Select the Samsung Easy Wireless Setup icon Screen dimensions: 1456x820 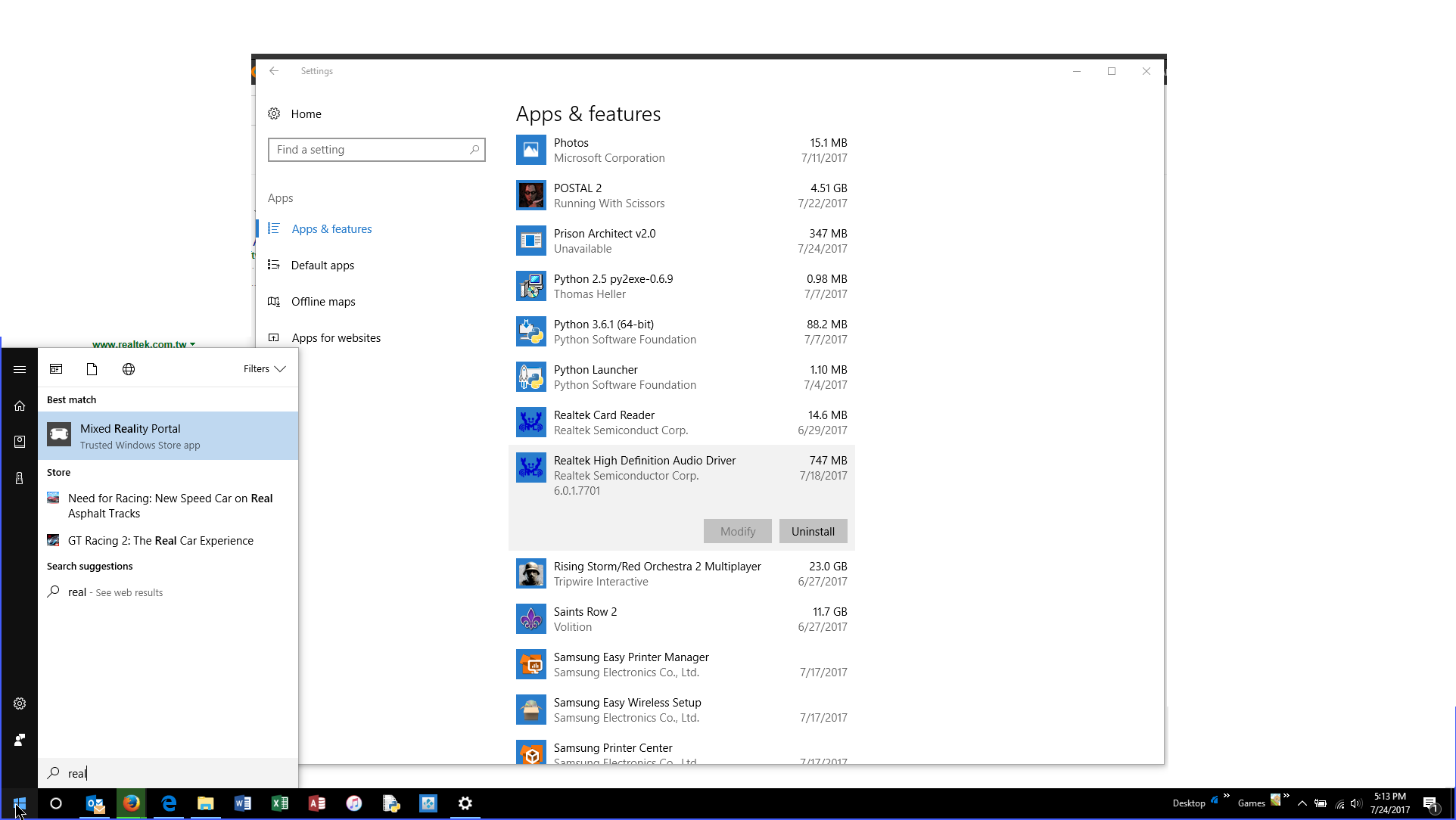(x=530, y=710)
